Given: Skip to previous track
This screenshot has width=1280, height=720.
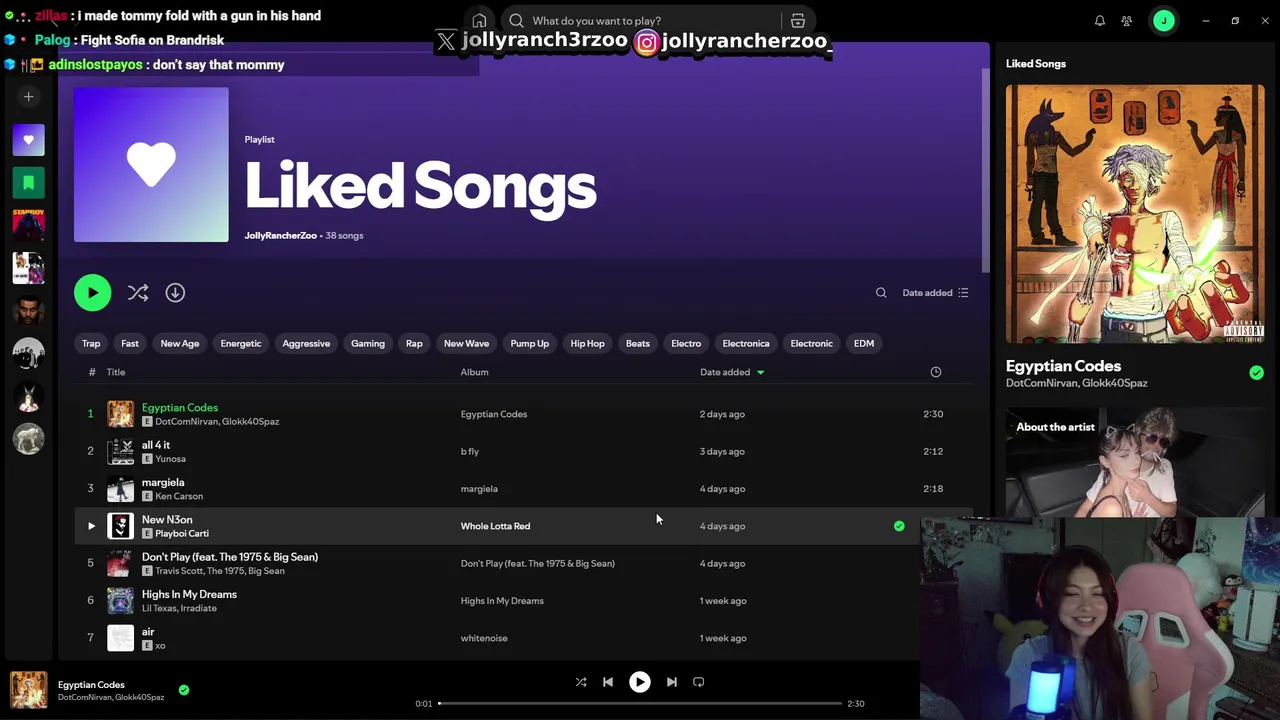Looking at the screenshot, I should tap(608, 682).
